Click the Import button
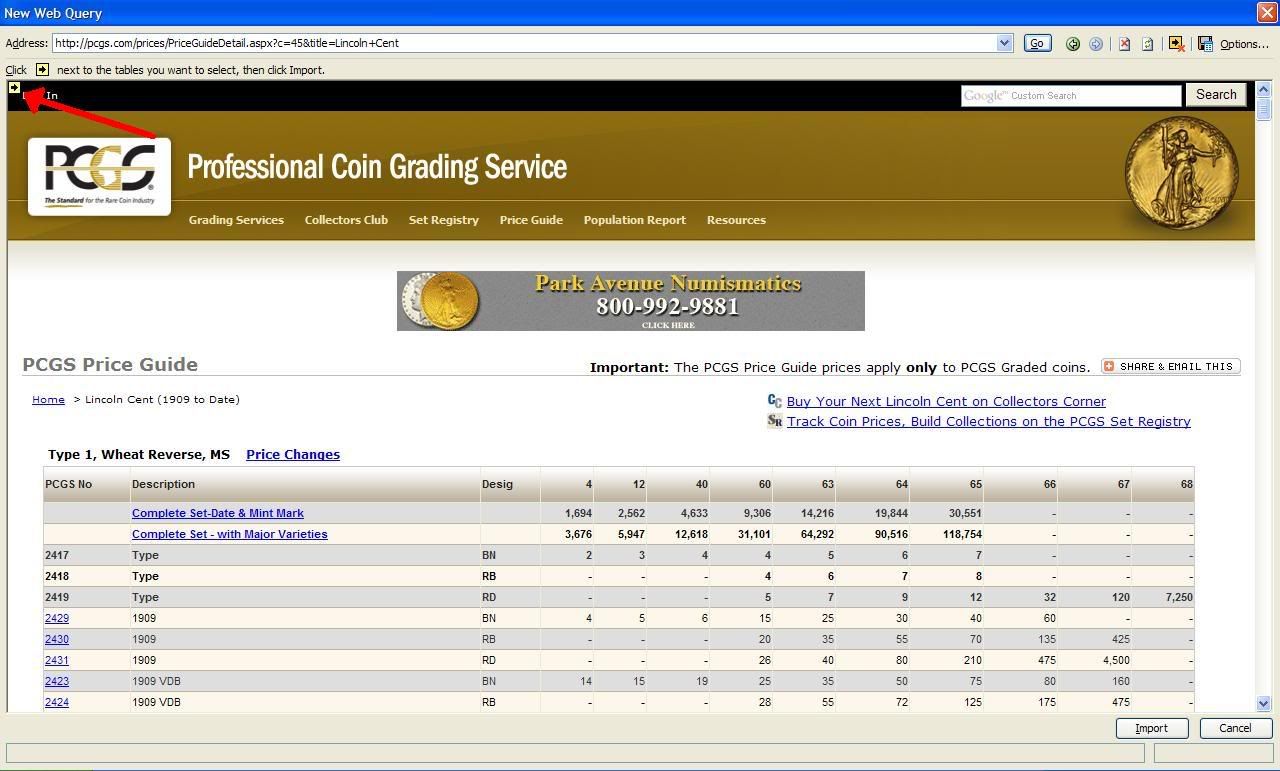The height and width of the screenshot is (771, 1280). click(x=1151, y=728)
